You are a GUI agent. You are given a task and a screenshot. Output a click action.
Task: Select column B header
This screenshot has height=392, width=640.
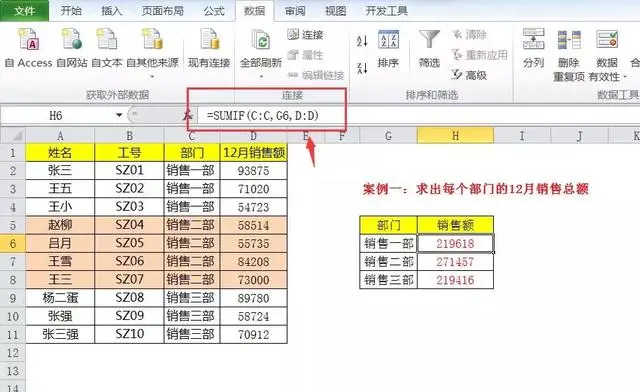(129, 136)
